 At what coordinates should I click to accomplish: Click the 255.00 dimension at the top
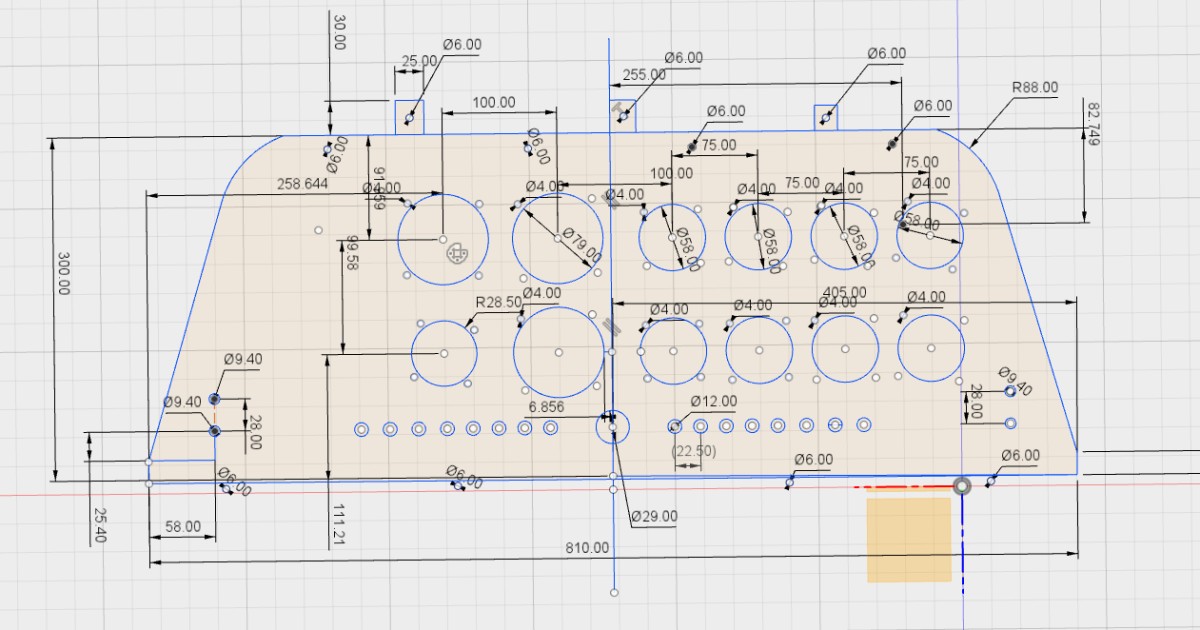click(x=644, y=75)
